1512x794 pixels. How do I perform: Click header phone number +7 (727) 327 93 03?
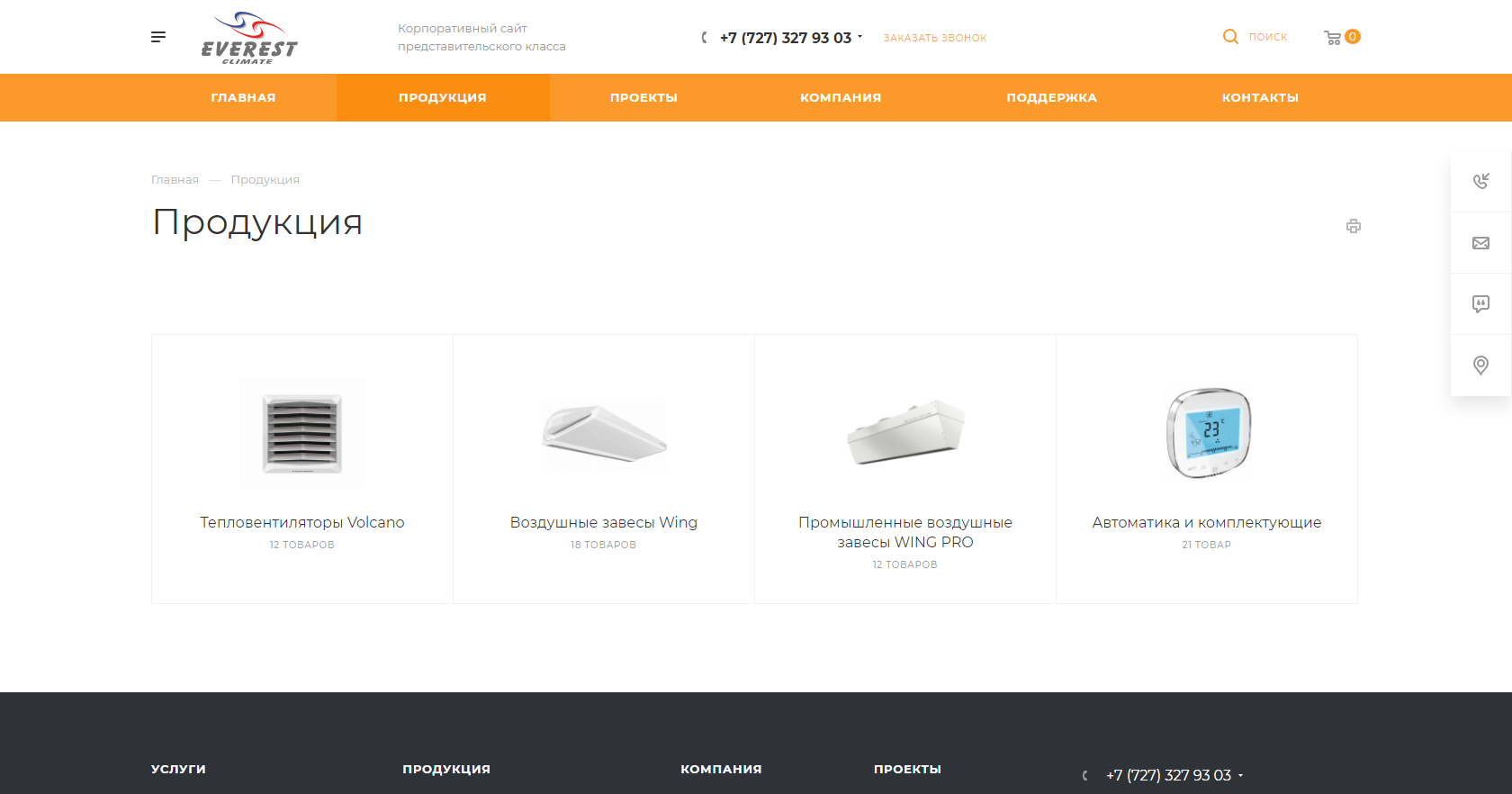tap(786, 38)
